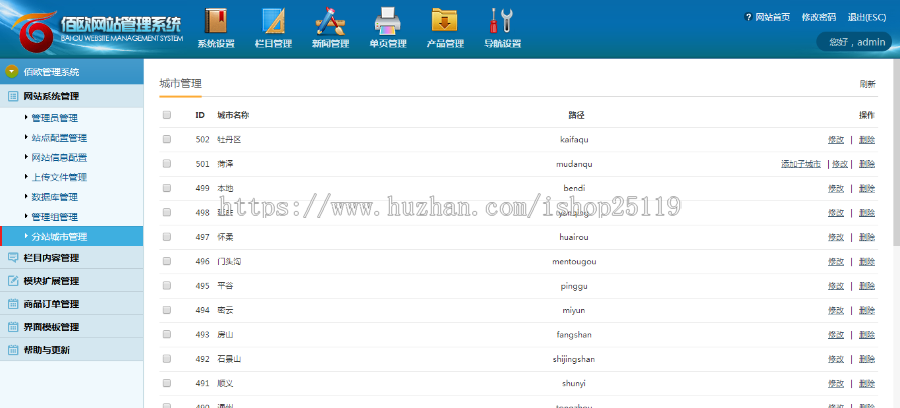Select checkbox for the bendi row

(167, 188)
